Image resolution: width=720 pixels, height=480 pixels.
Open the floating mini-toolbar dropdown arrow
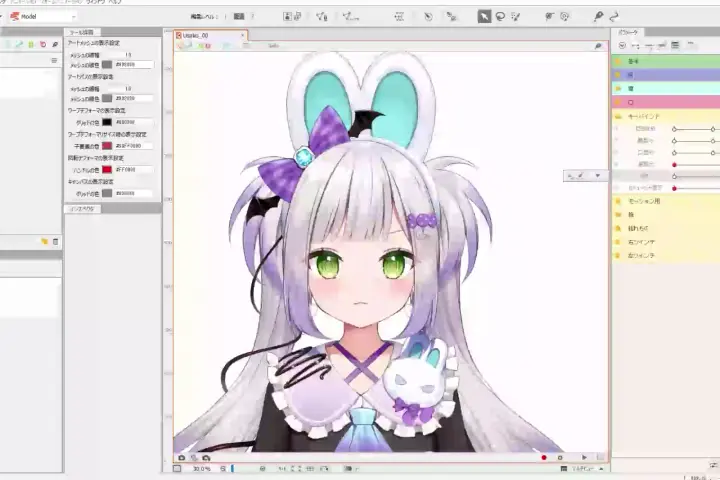[x=597, y=175]
